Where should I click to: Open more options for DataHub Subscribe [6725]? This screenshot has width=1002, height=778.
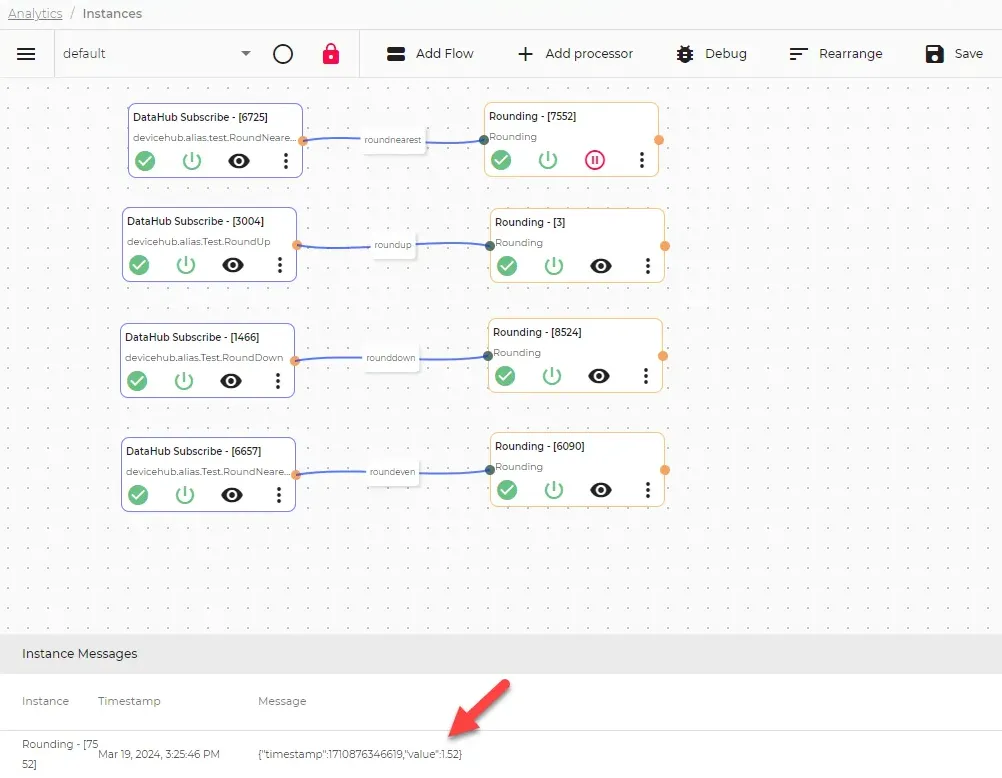pos(286,161)
